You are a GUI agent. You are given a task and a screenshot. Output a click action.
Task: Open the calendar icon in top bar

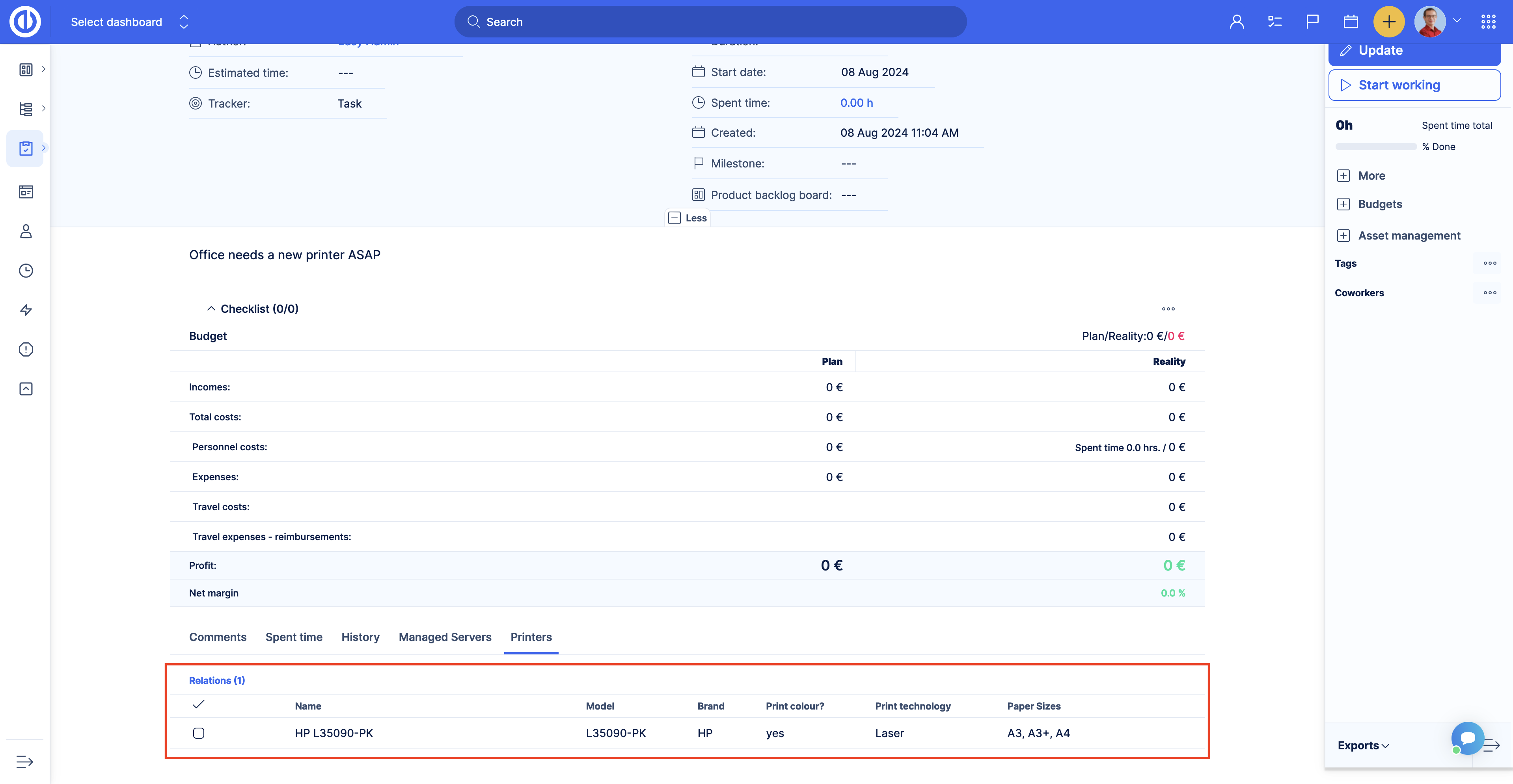coord(1350,22)
